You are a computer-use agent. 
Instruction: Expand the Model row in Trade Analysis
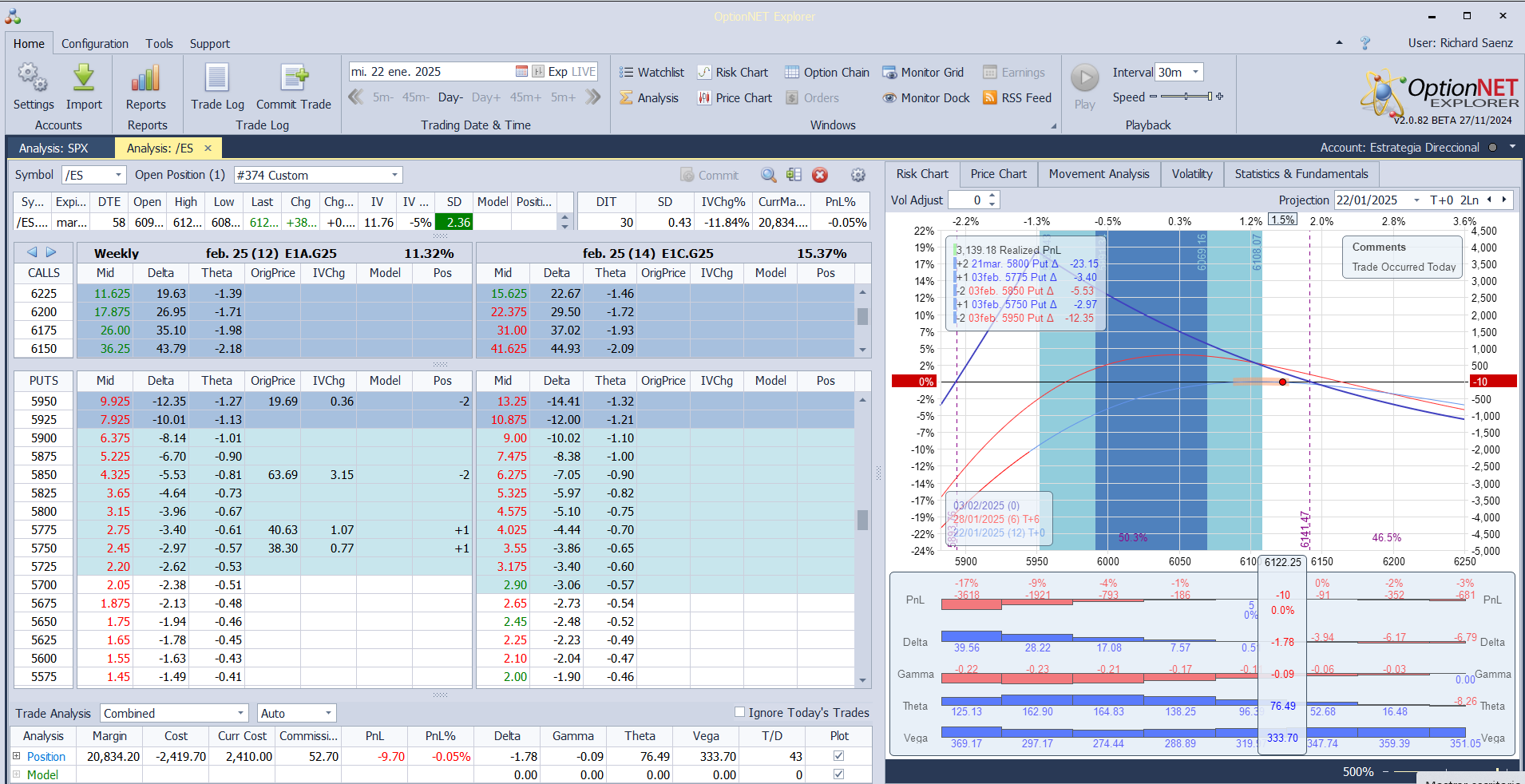(x=16, y=774)
